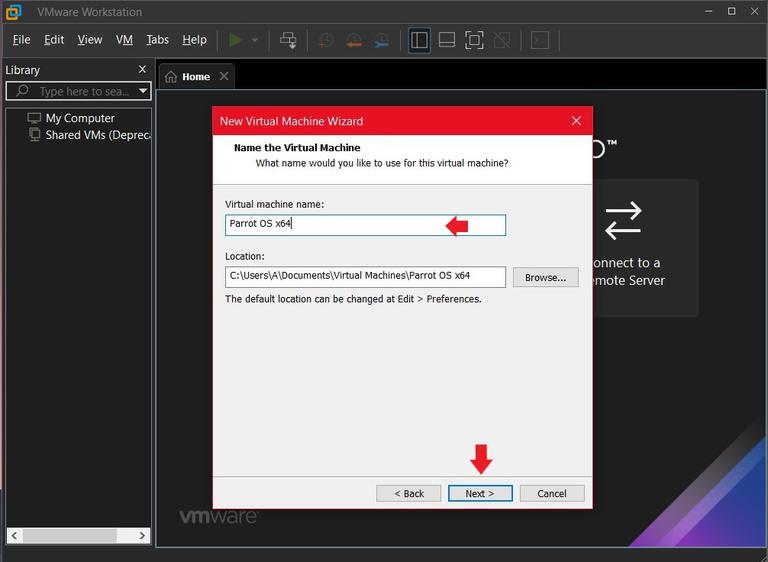Toggle the thumbnail bar view icon
This screenshot has height=562, width=768.
[447, 40]
